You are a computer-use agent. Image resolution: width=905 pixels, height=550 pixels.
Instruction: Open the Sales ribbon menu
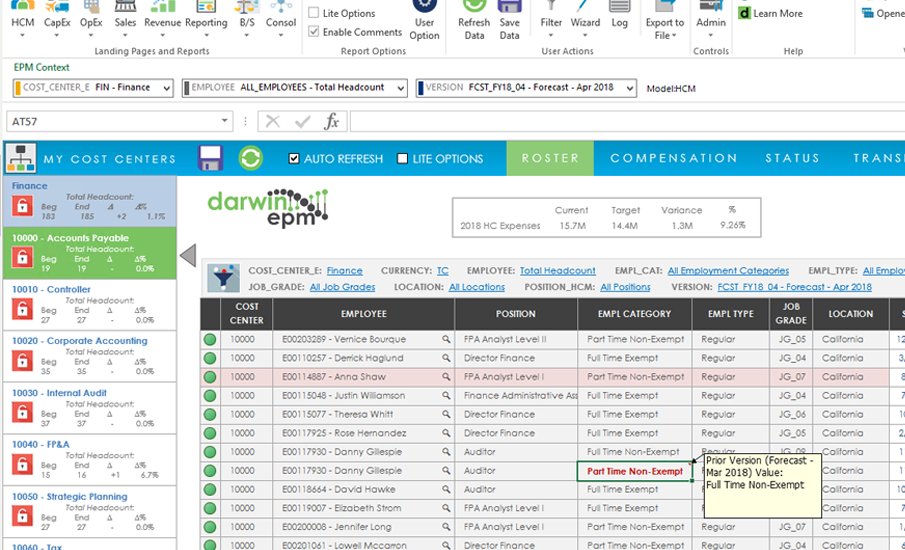pos(125,20)
